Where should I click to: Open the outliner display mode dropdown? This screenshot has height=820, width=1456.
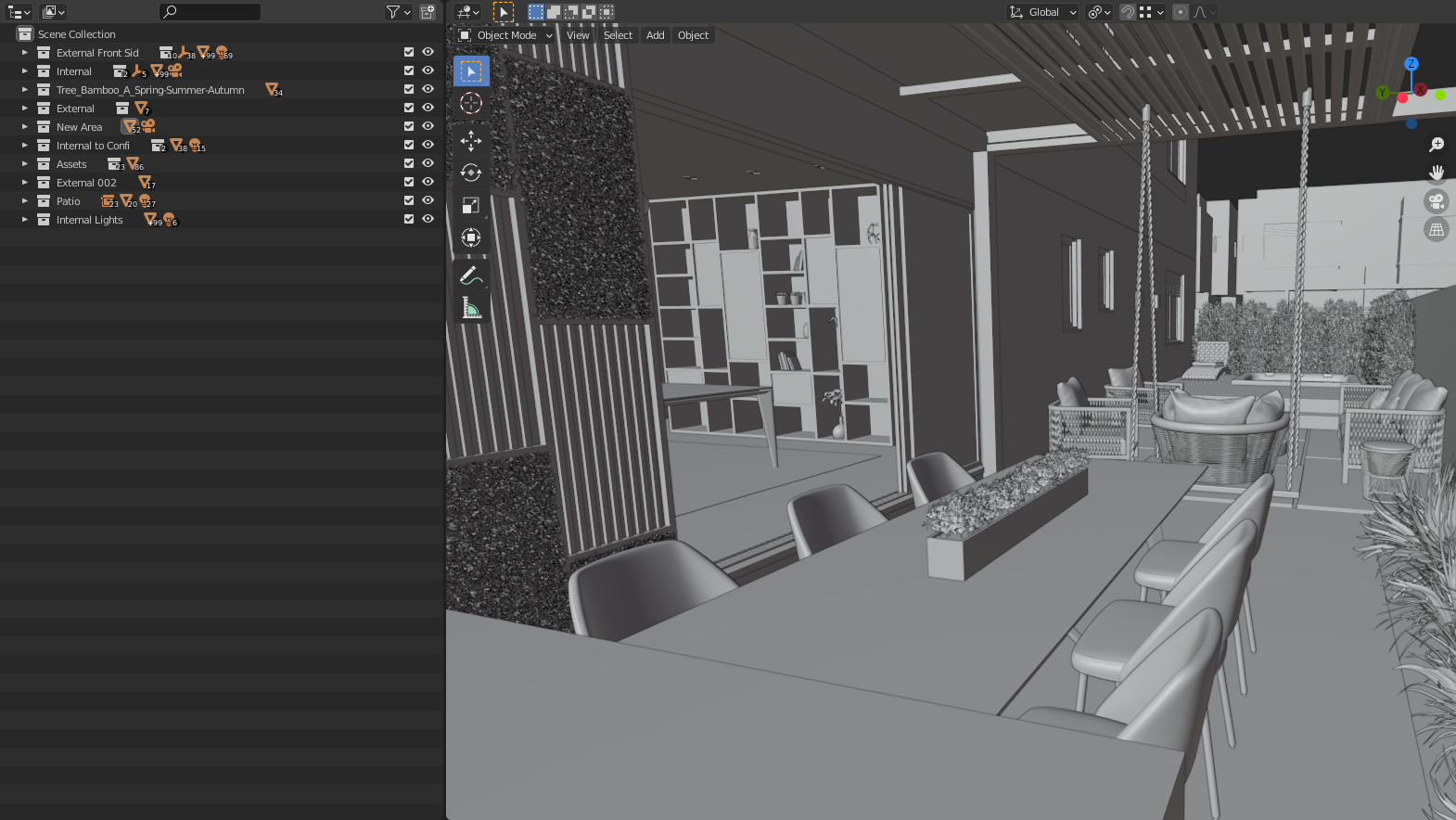[54, 12]
